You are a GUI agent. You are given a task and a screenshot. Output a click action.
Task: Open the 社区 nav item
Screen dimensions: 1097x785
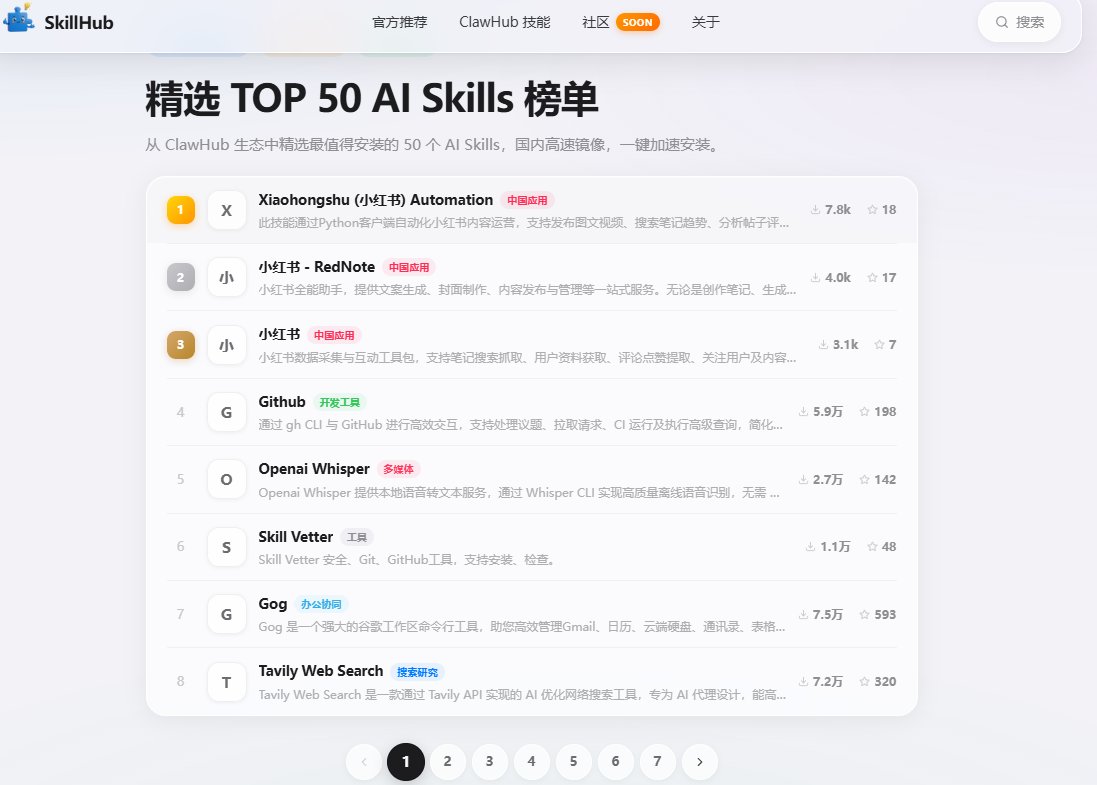coord(595,22)
